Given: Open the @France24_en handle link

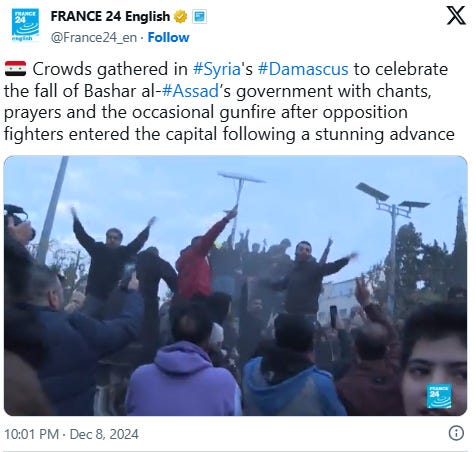Looking at the screenshot, I should pyautogui.click(x=94, y=37).
